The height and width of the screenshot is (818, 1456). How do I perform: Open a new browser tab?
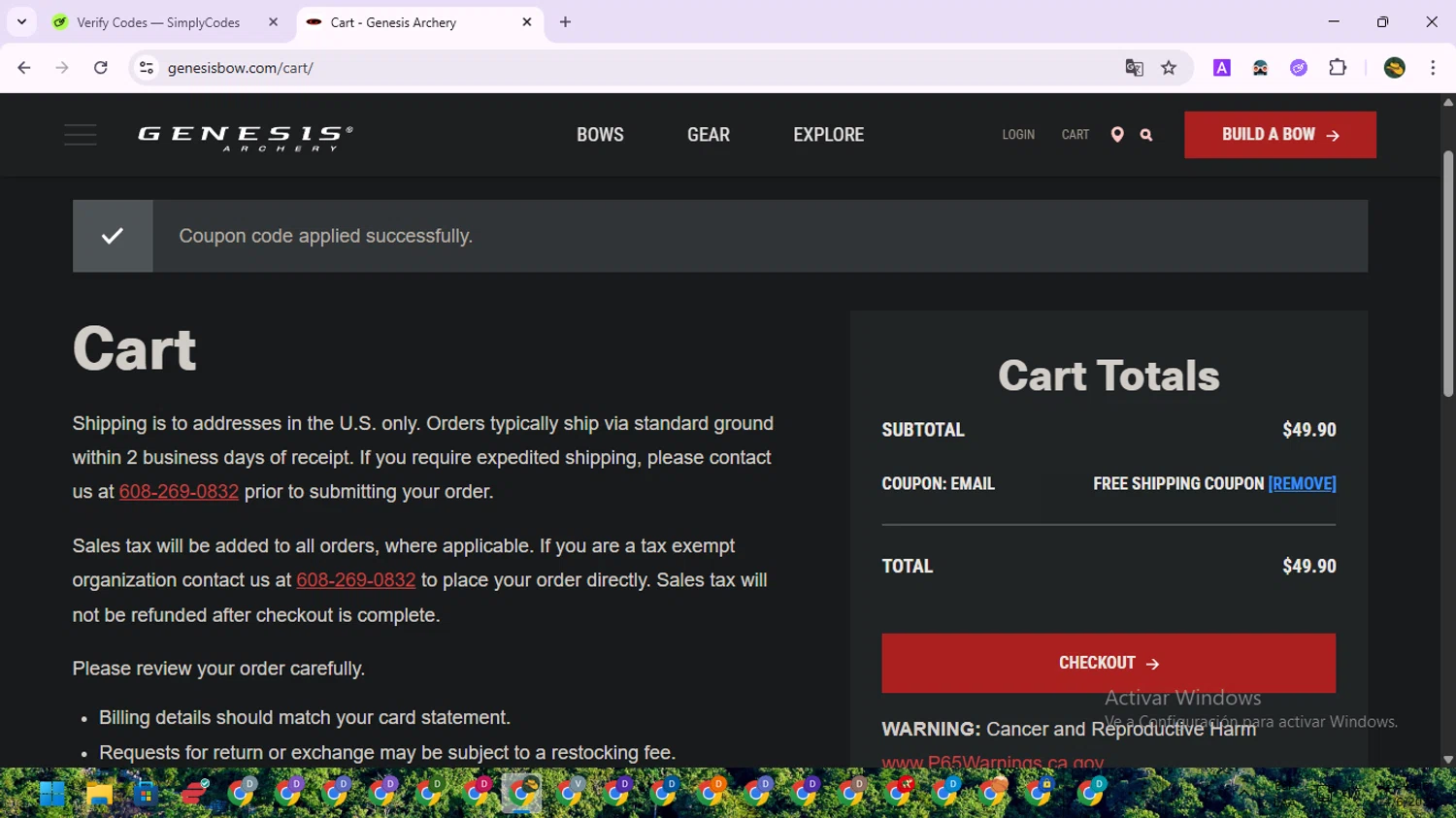[565, 22]
